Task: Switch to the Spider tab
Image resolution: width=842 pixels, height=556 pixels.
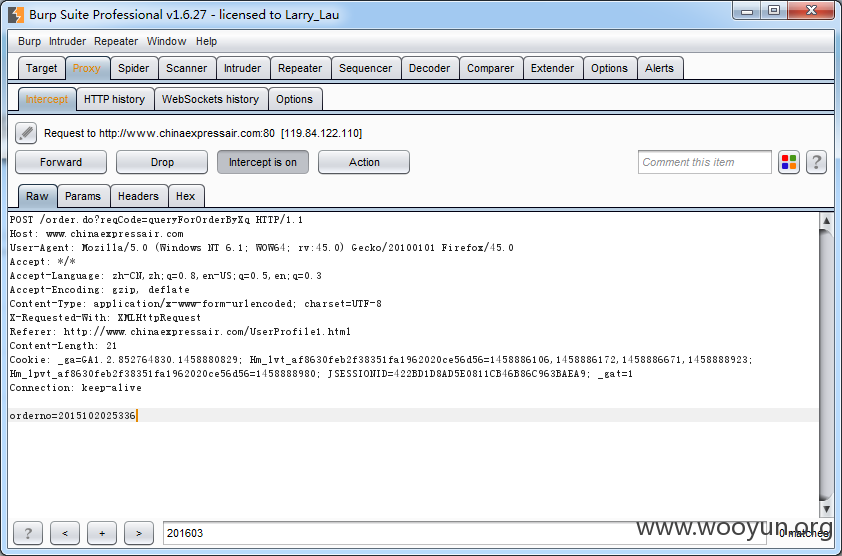Action: 134,68
